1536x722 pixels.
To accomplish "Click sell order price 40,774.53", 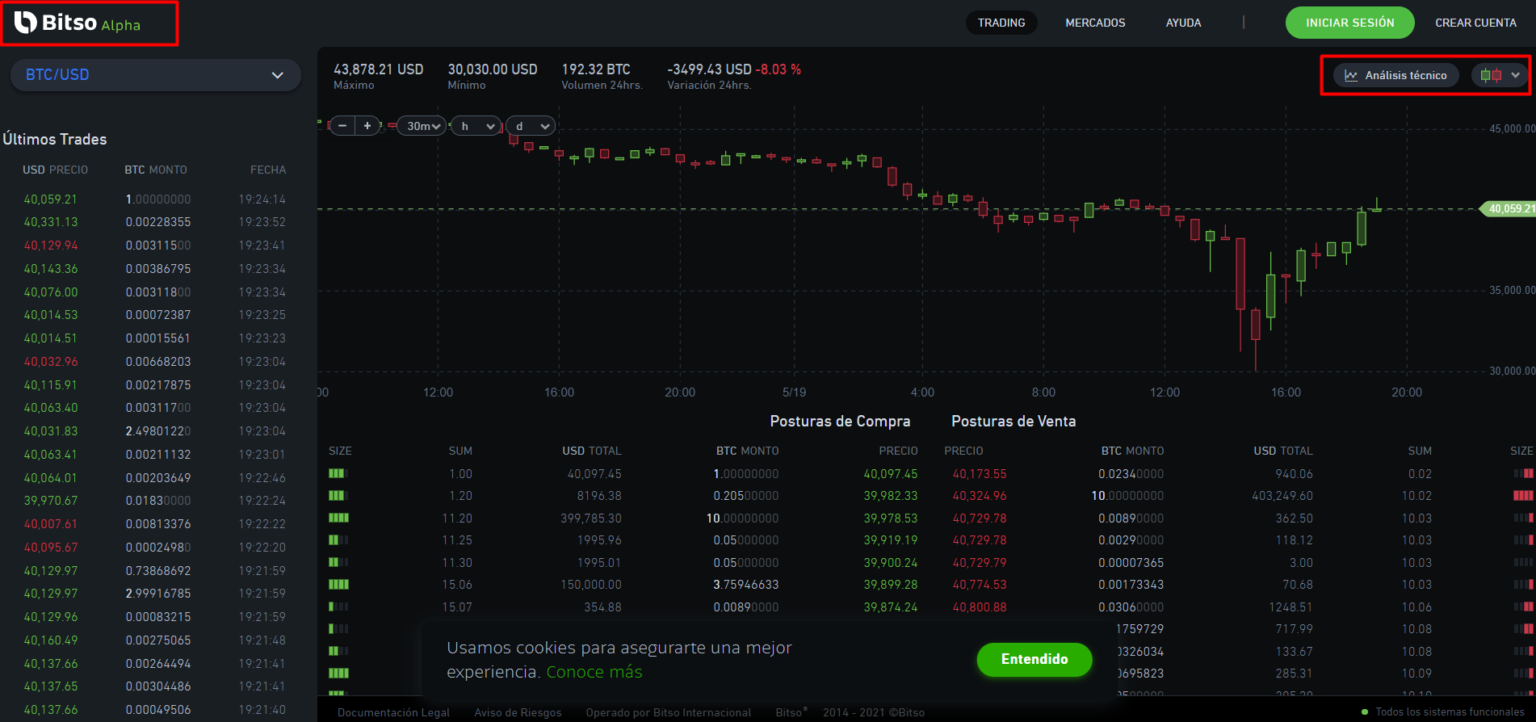I will point(979,584).
